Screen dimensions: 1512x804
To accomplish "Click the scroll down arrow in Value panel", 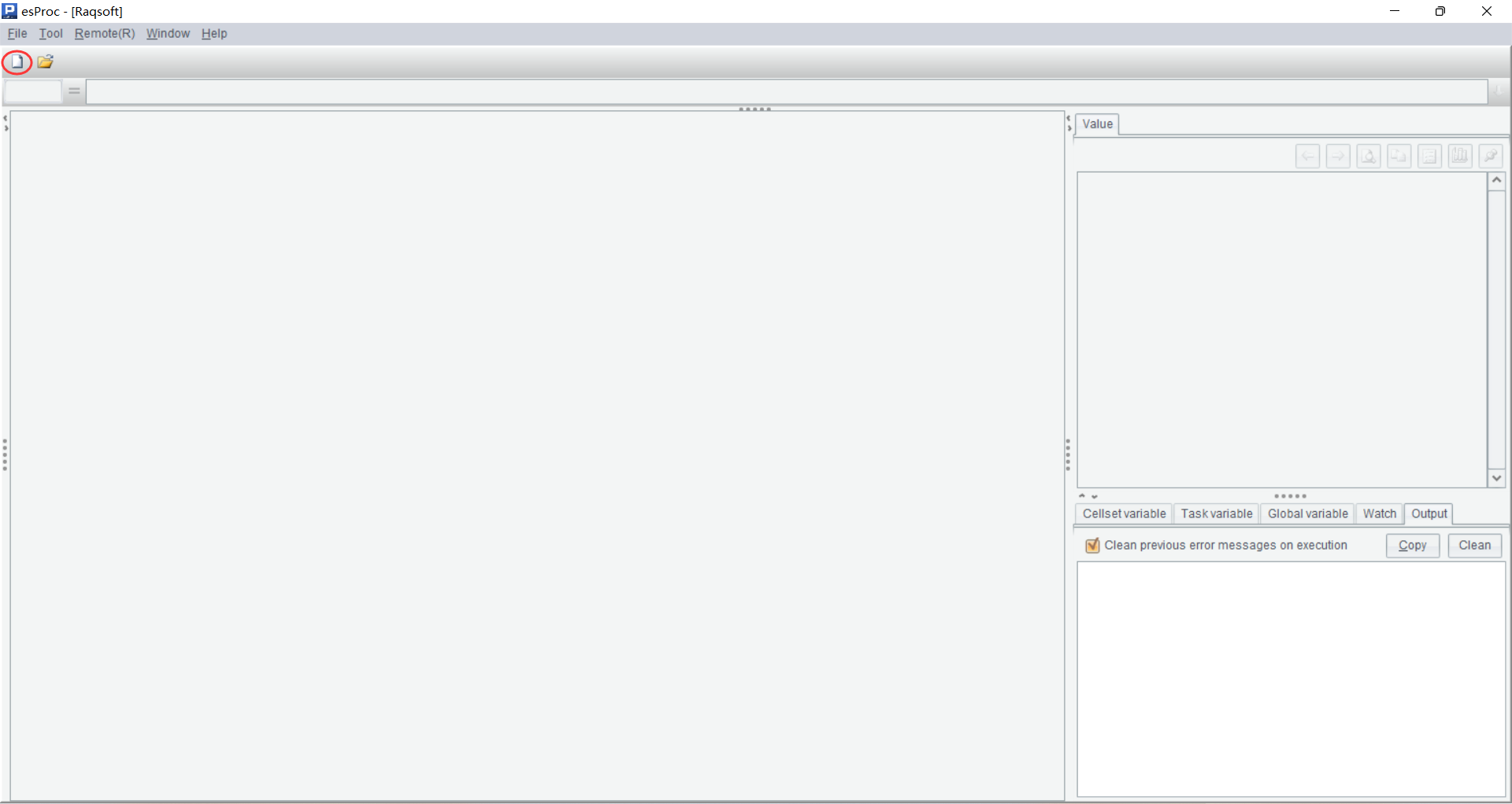I will tap(1497, 478).
